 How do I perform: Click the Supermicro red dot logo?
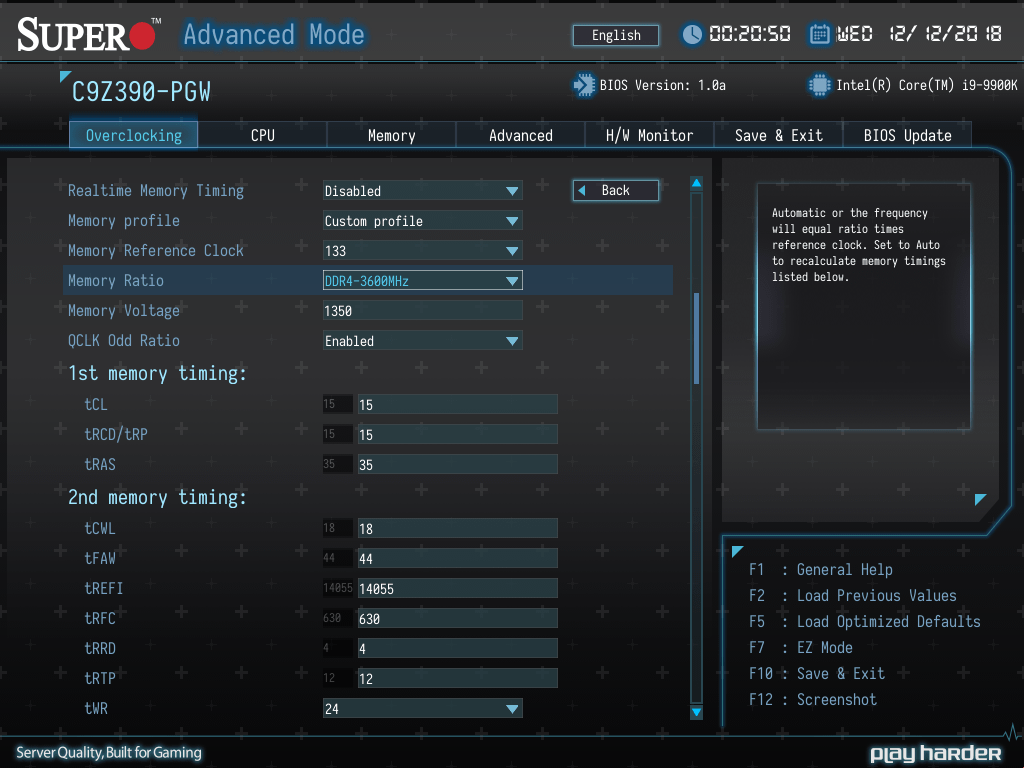tap(142, 36)
